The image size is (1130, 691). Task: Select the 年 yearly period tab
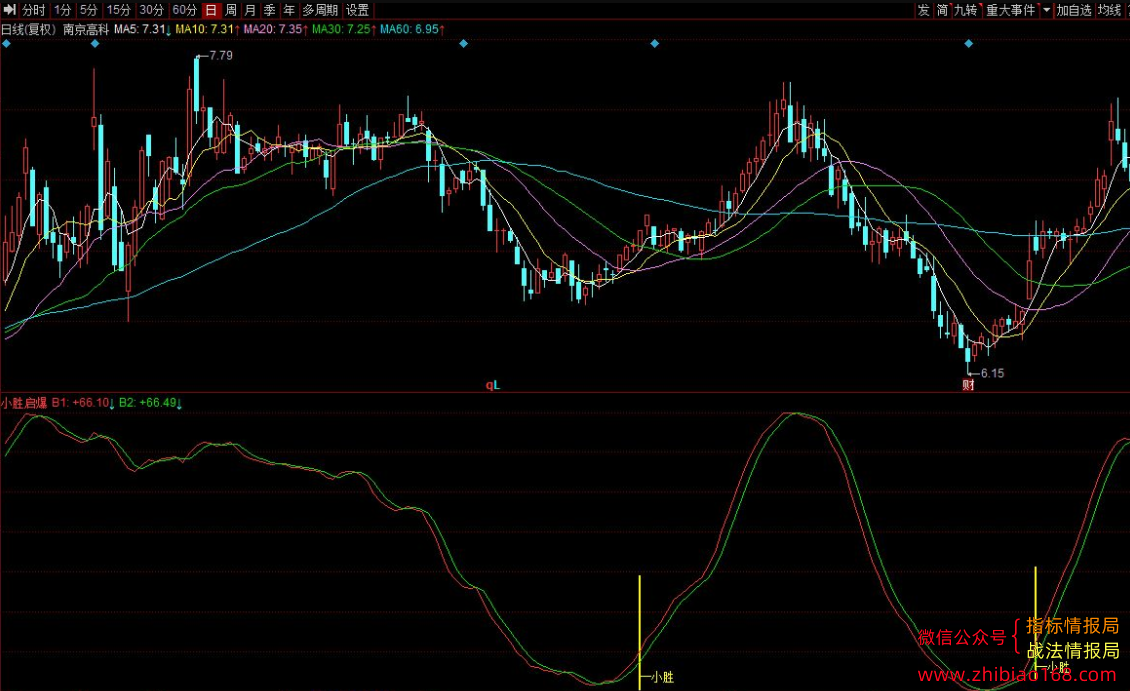point(289,10)
